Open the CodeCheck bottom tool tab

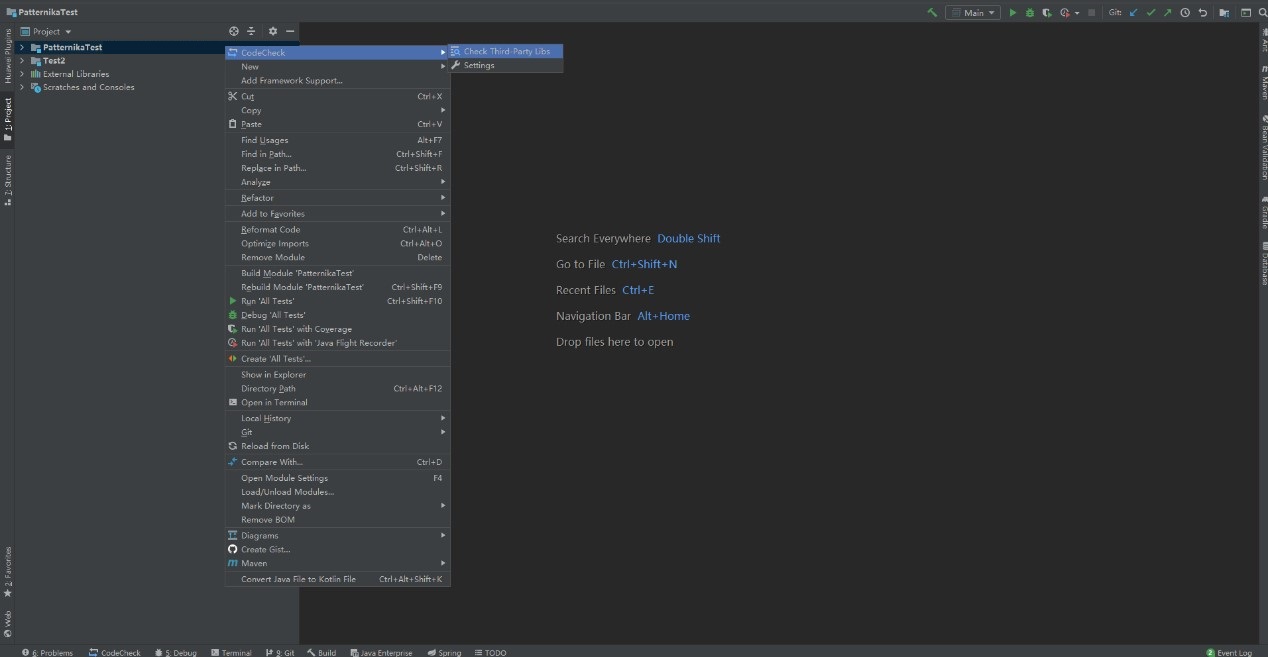[x=115, y=653]
